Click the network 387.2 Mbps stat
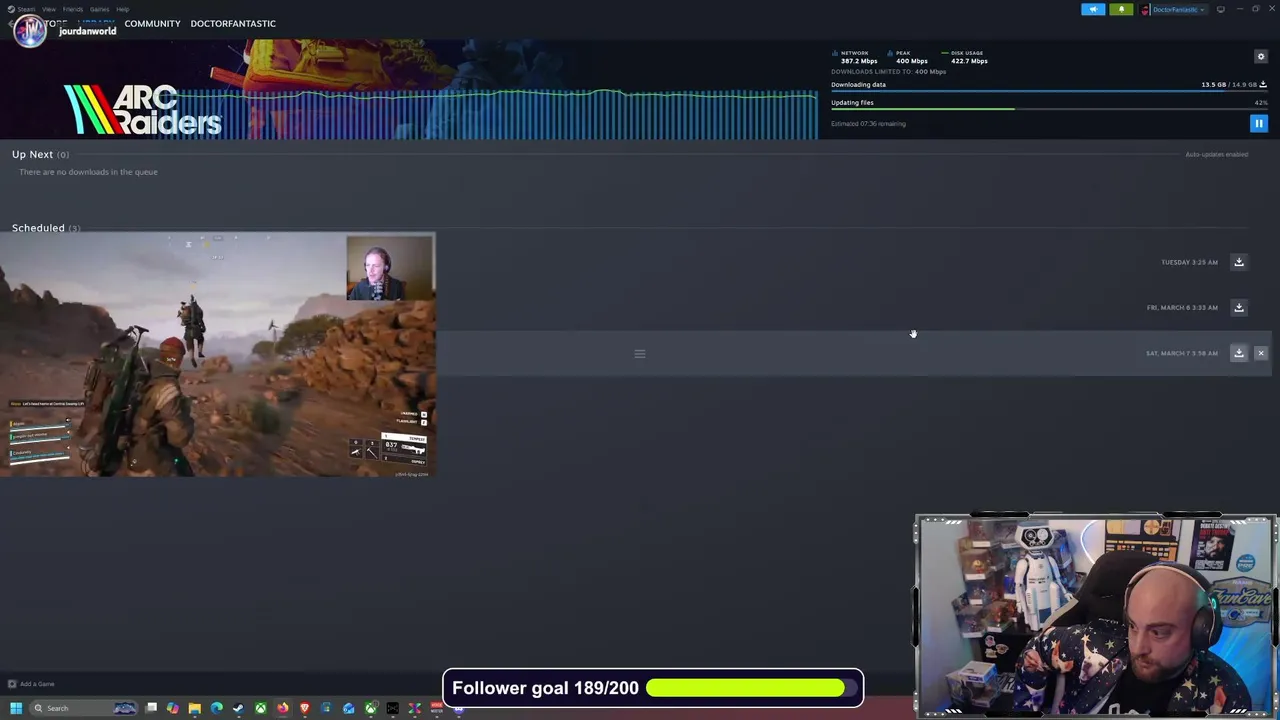Viewport: 1280px width, 720px height. point(855,57)
